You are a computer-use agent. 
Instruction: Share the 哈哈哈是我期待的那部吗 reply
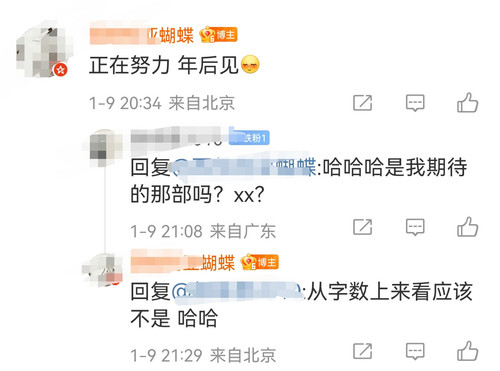(363, 227)
